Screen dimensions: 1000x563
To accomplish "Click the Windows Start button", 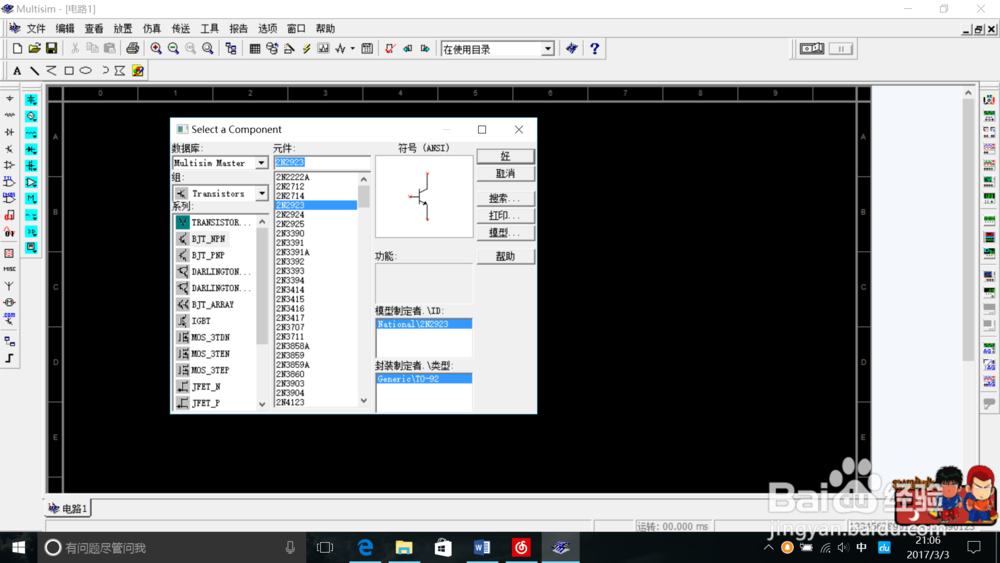I will (x=18, y=547).
